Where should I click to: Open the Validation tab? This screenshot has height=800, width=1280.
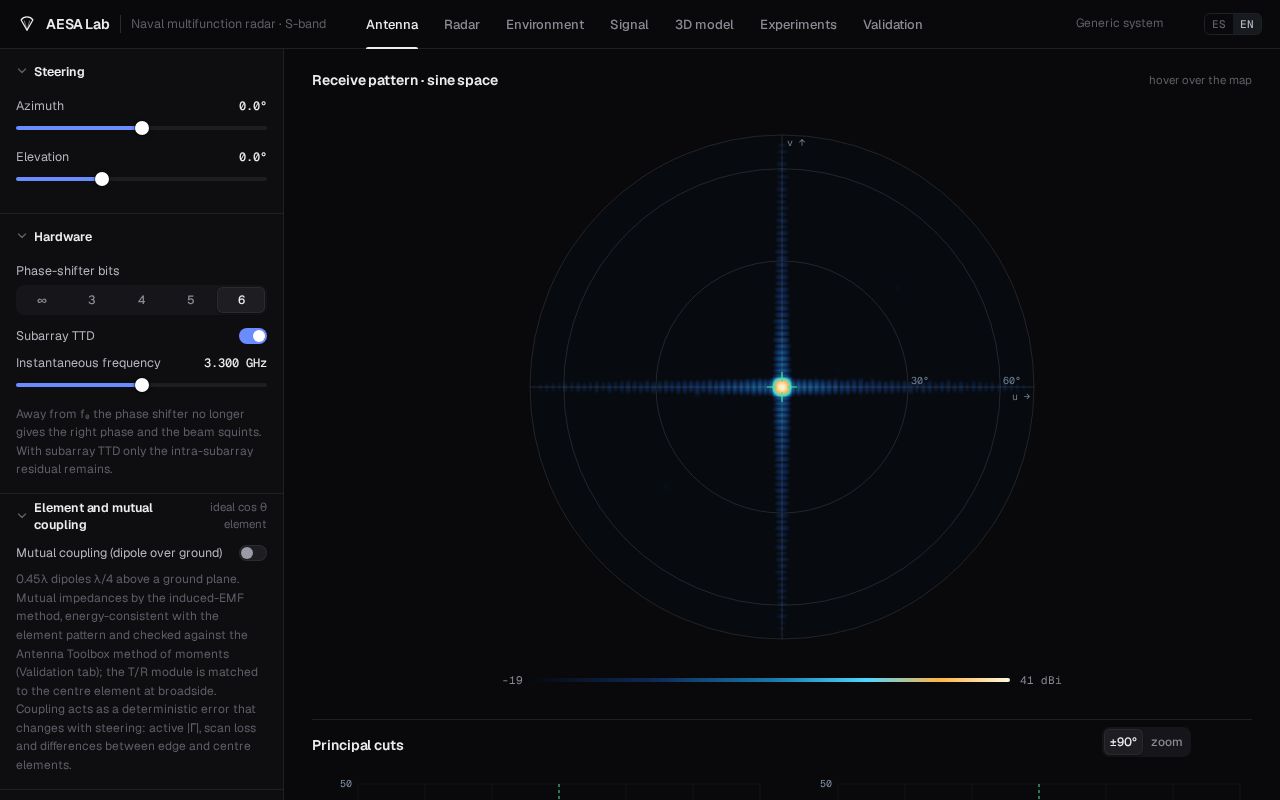(893, 24)
